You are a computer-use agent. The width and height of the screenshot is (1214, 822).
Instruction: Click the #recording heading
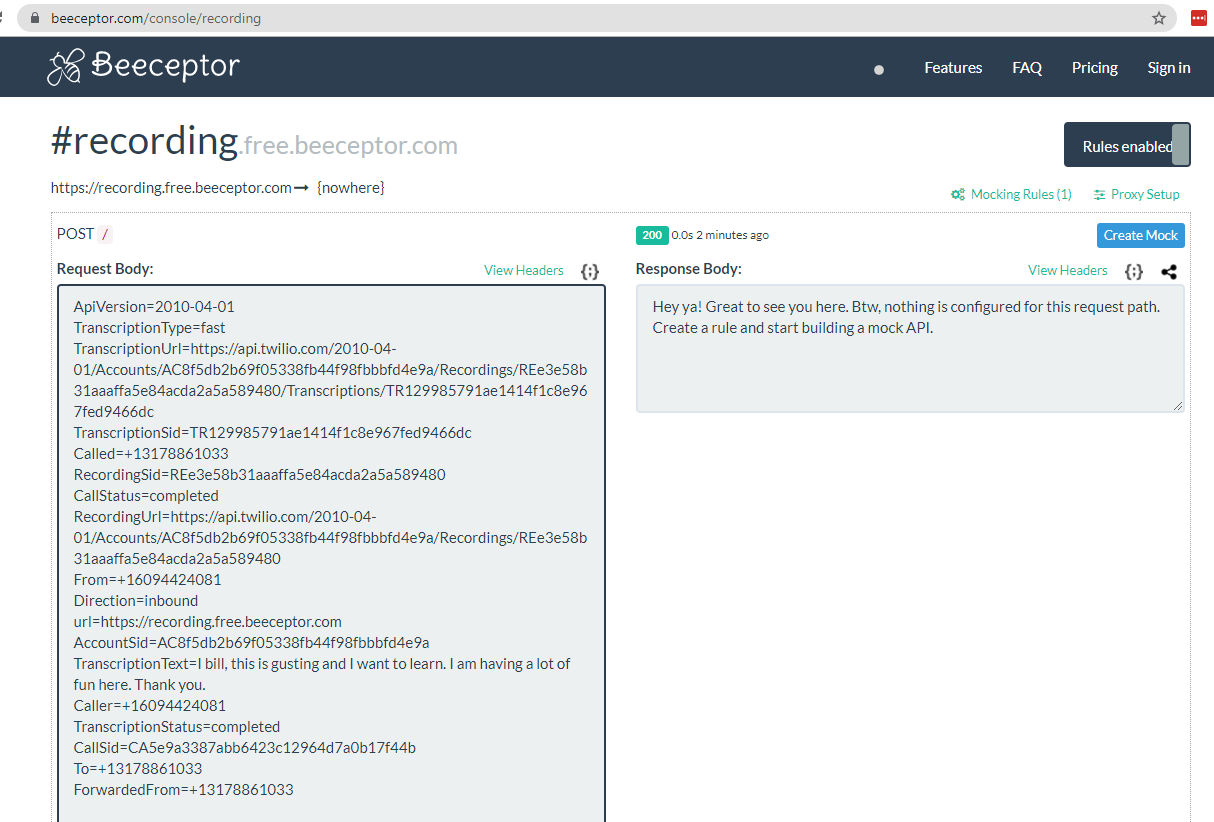[144, 141]
